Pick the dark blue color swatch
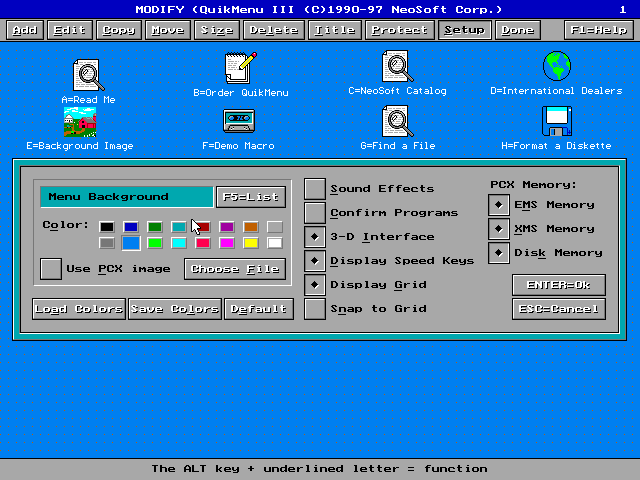 [x=131, y=227]
